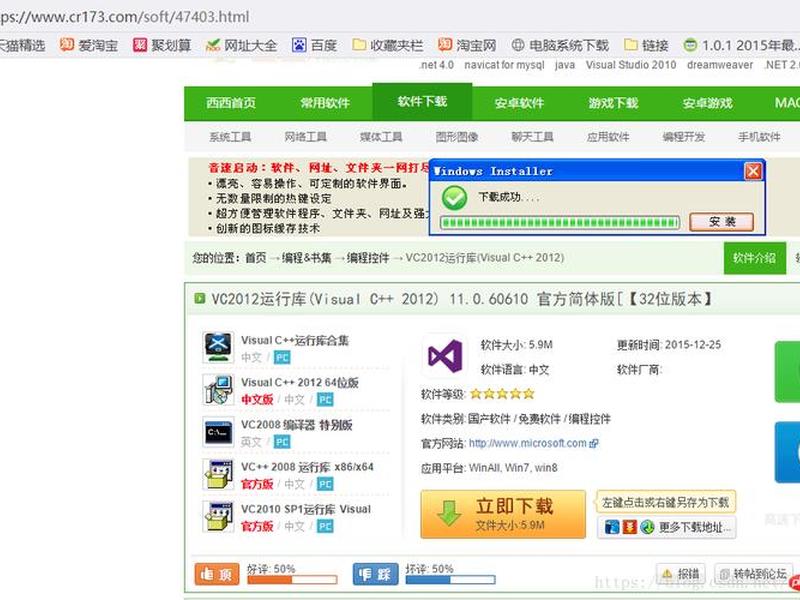800x600 pixels.
Task: Open the VC2008 编译器 特别版 link
Action: tap(296, 425)
